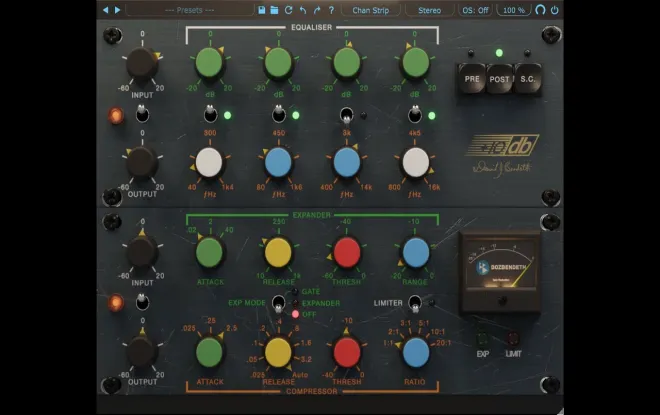Toggle the 300 Hz EQ band switch

point(210,114)
